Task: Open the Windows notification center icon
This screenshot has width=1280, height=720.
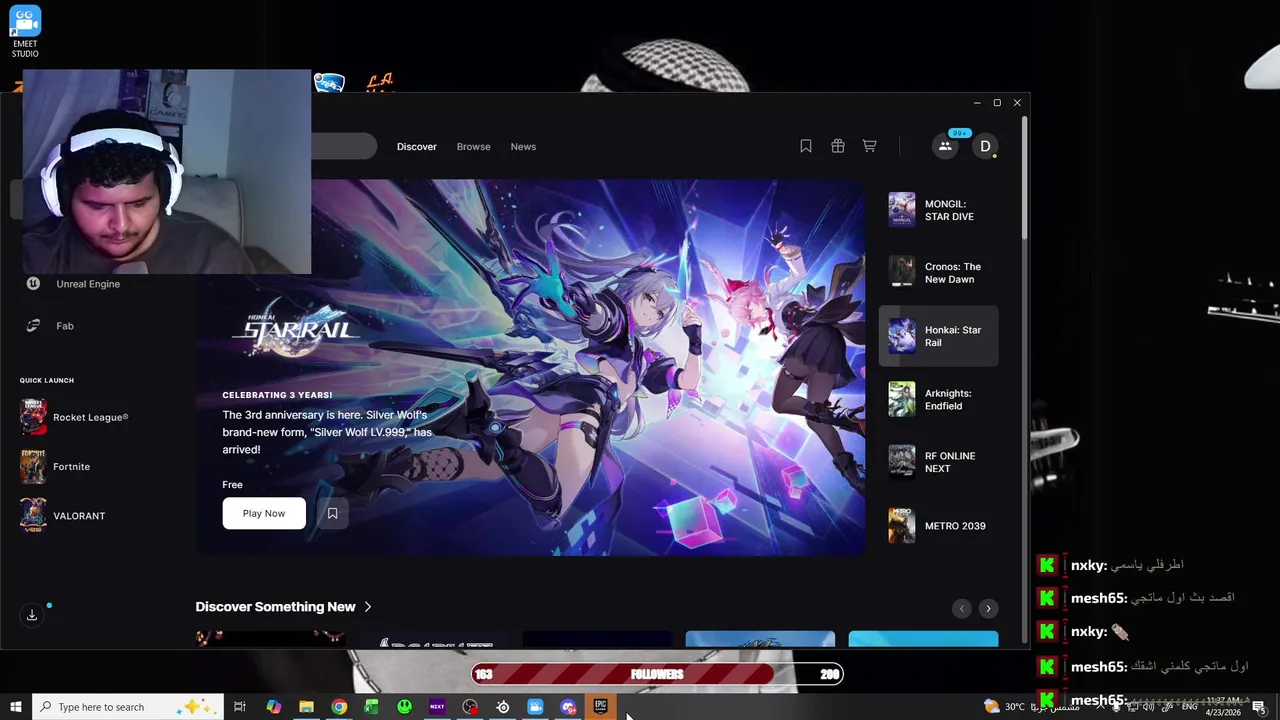Action: point(1258,707)
